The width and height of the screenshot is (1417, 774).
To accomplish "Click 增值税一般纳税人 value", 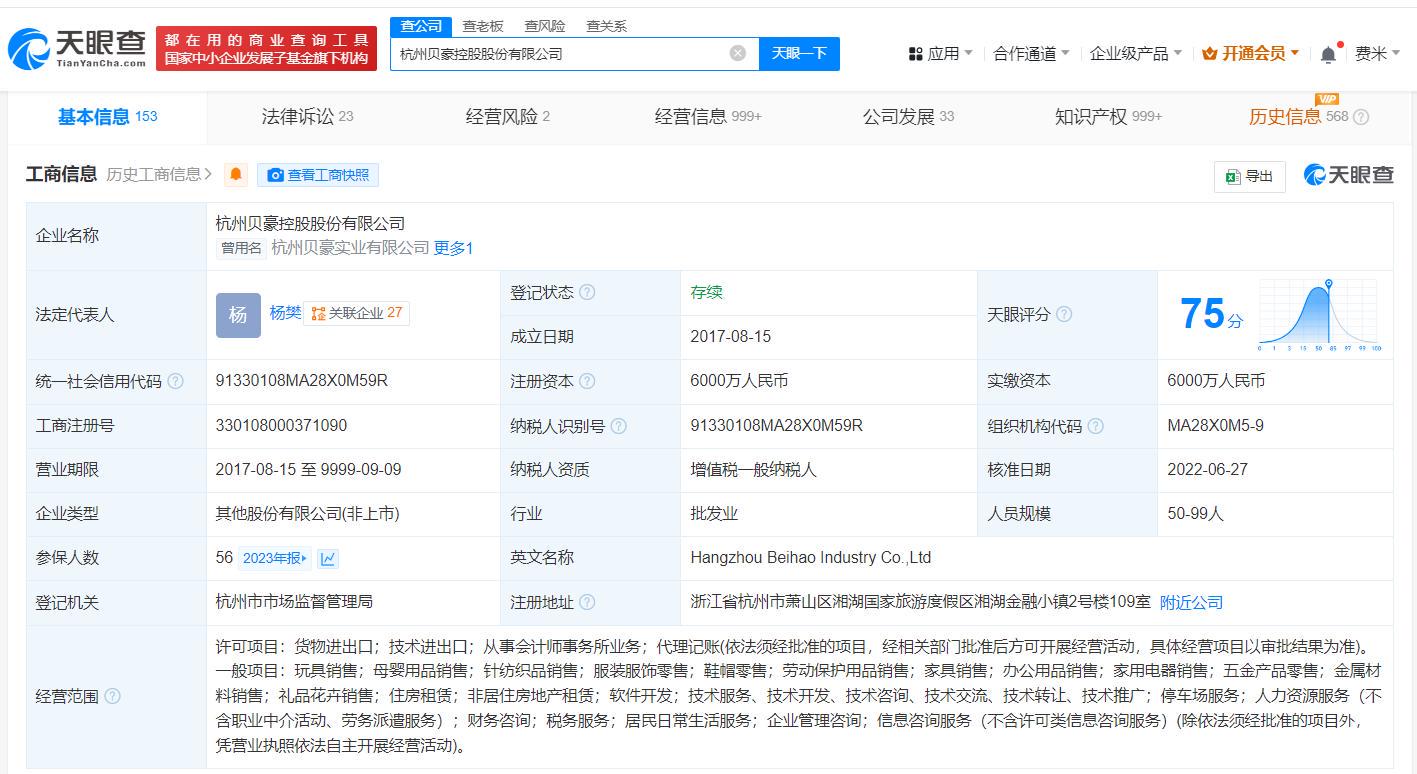I will pyautogui.click(x=753, y=470).
